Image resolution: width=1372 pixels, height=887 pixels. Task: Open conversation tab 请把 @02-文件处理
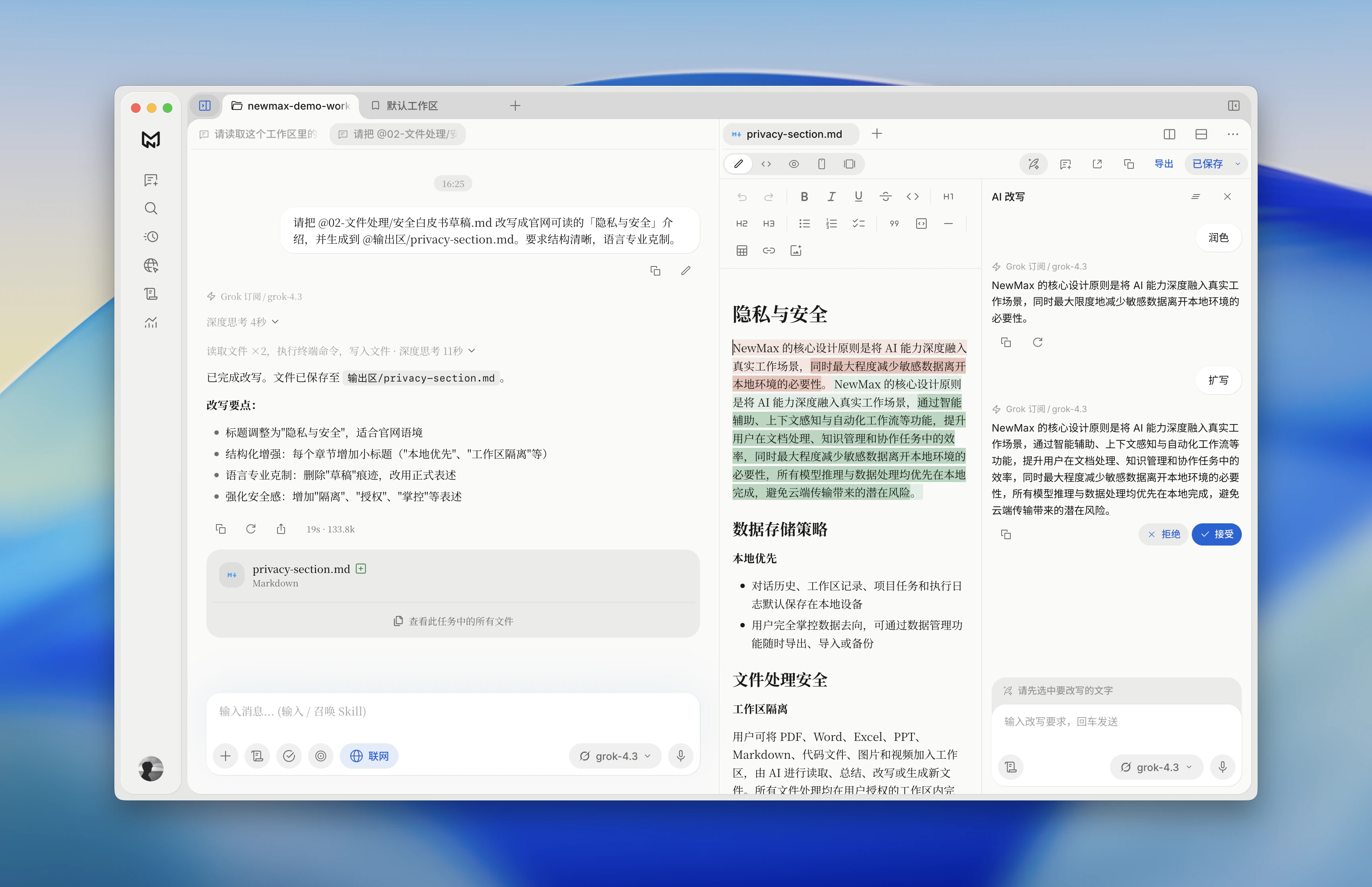click(x=398, y=134)
